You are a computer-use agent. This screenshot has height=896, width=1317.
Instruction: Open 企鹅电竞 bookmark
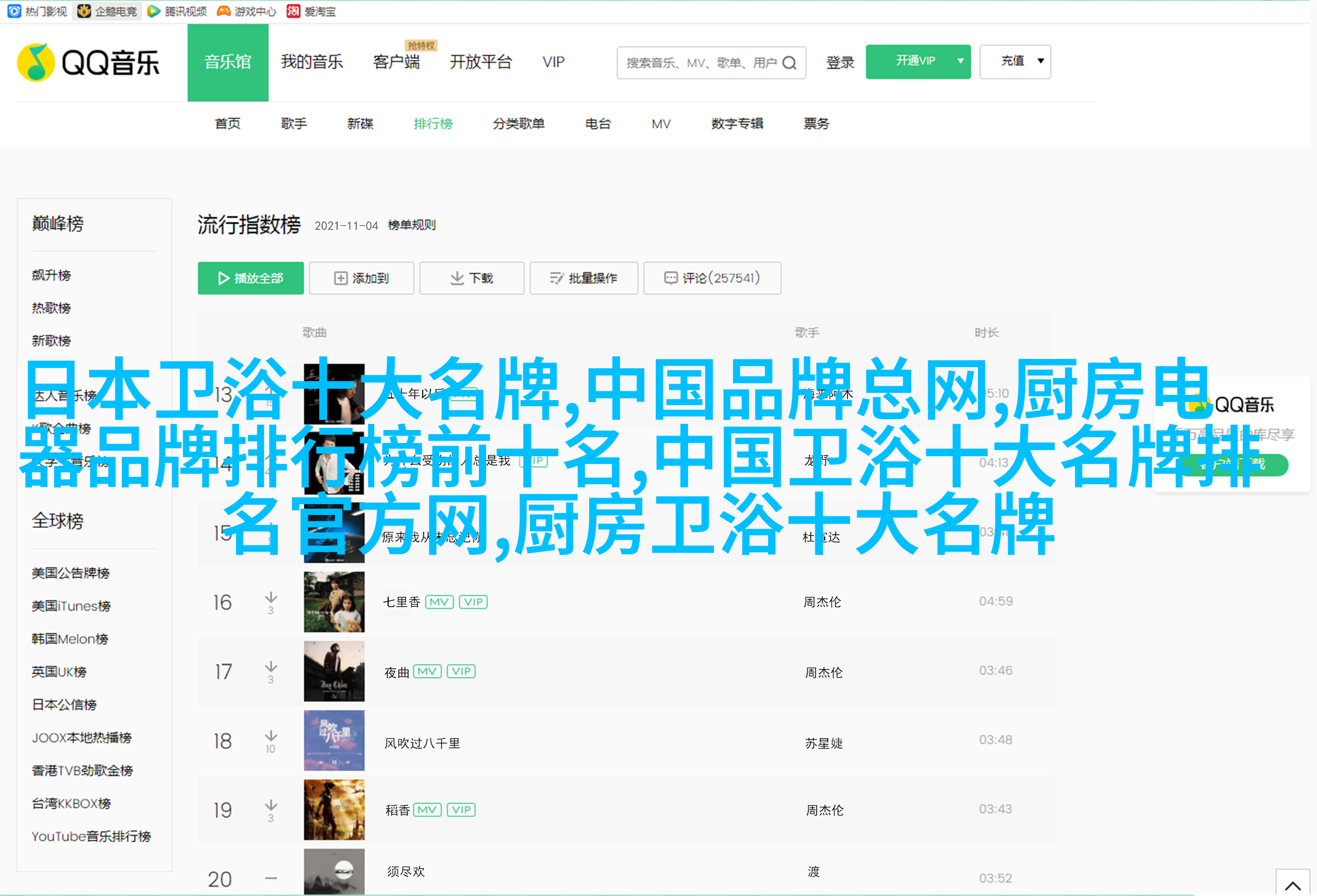click(107, 11)
